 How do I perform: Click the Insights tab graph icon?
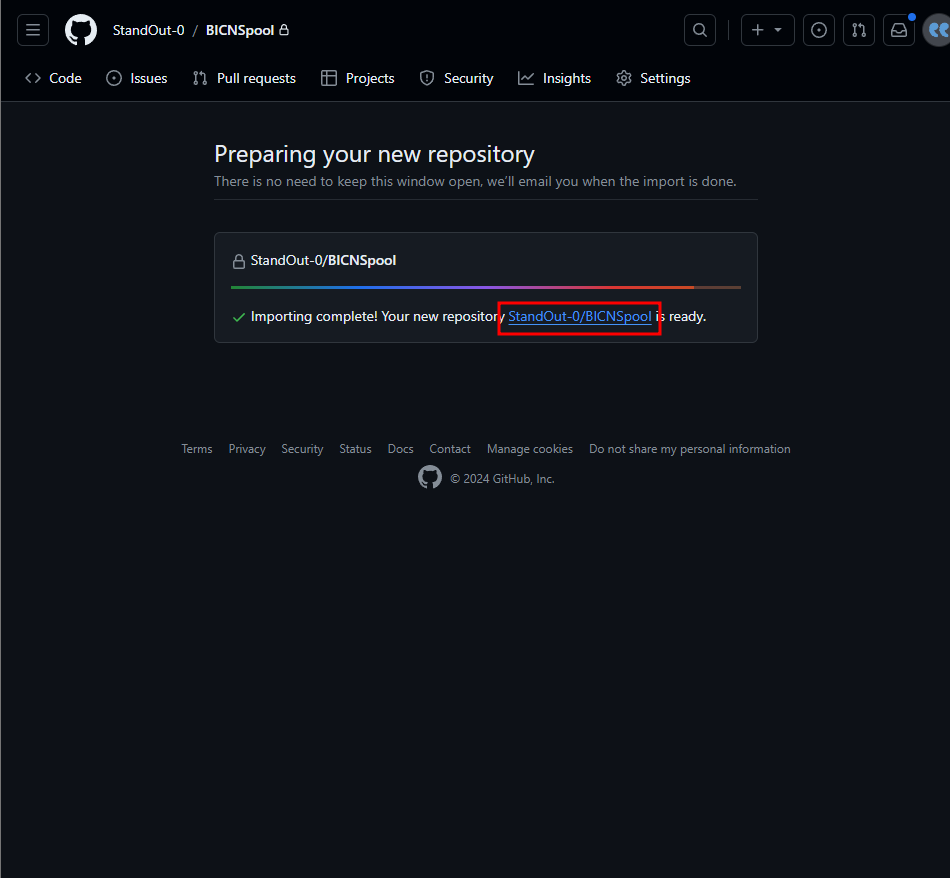click(x=526, y=78)
